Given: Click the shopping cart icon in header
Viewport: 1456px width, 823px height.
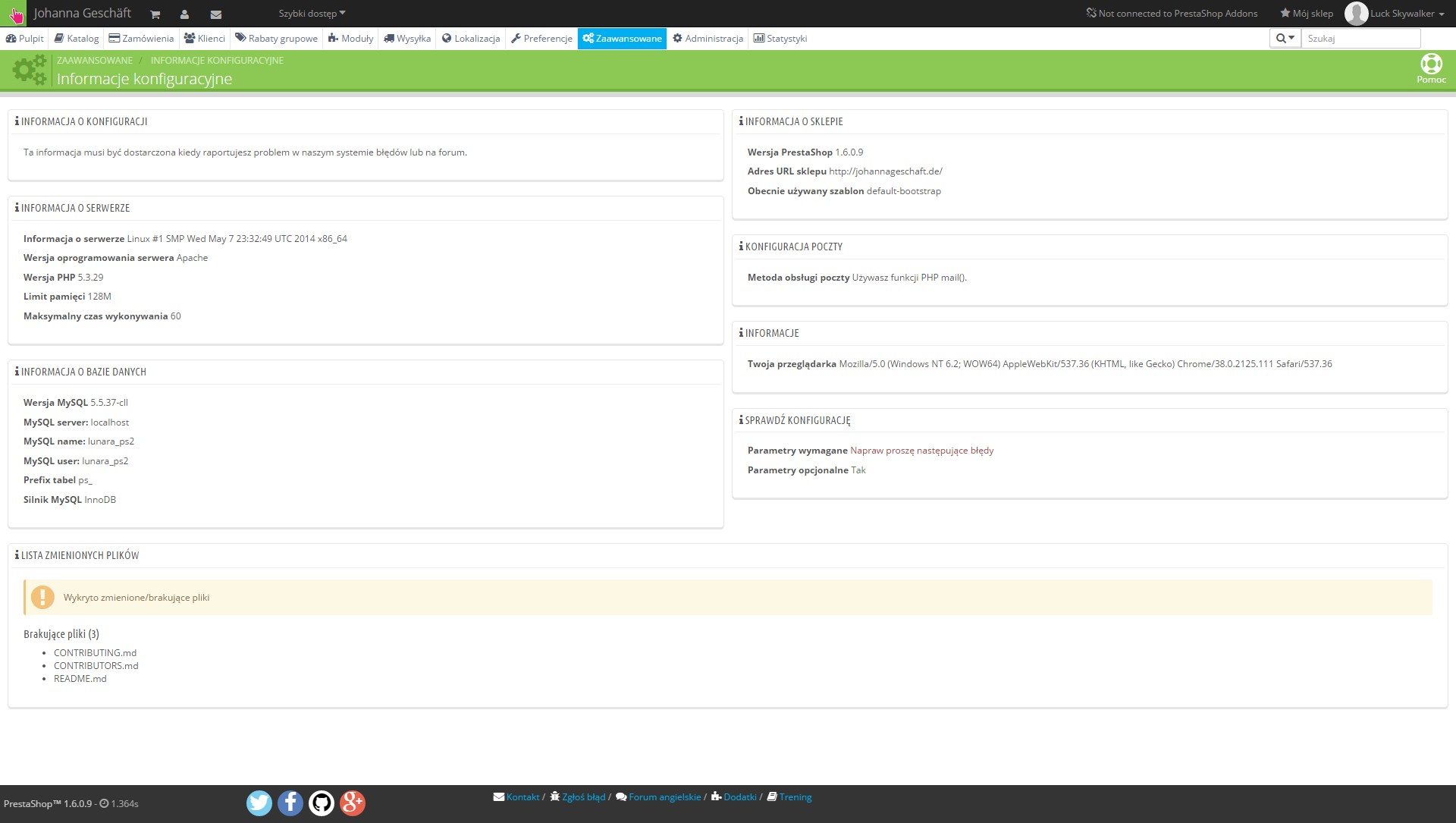Looking at the screenshot, I should point(155,14).
